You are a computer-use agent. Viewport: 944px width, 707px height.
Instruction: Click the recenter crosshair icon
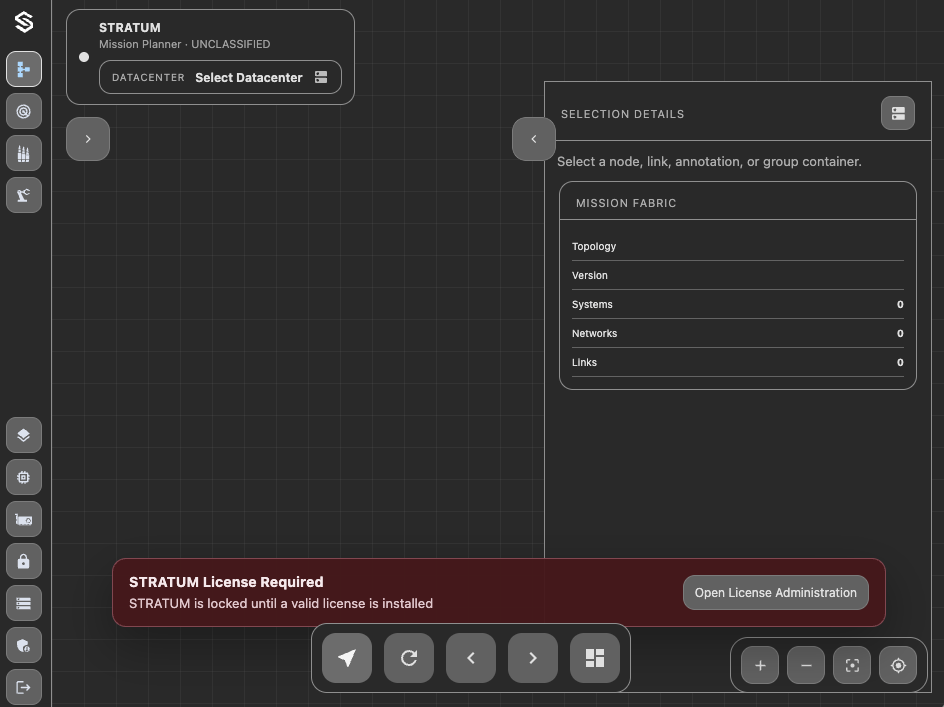point(898,665)
